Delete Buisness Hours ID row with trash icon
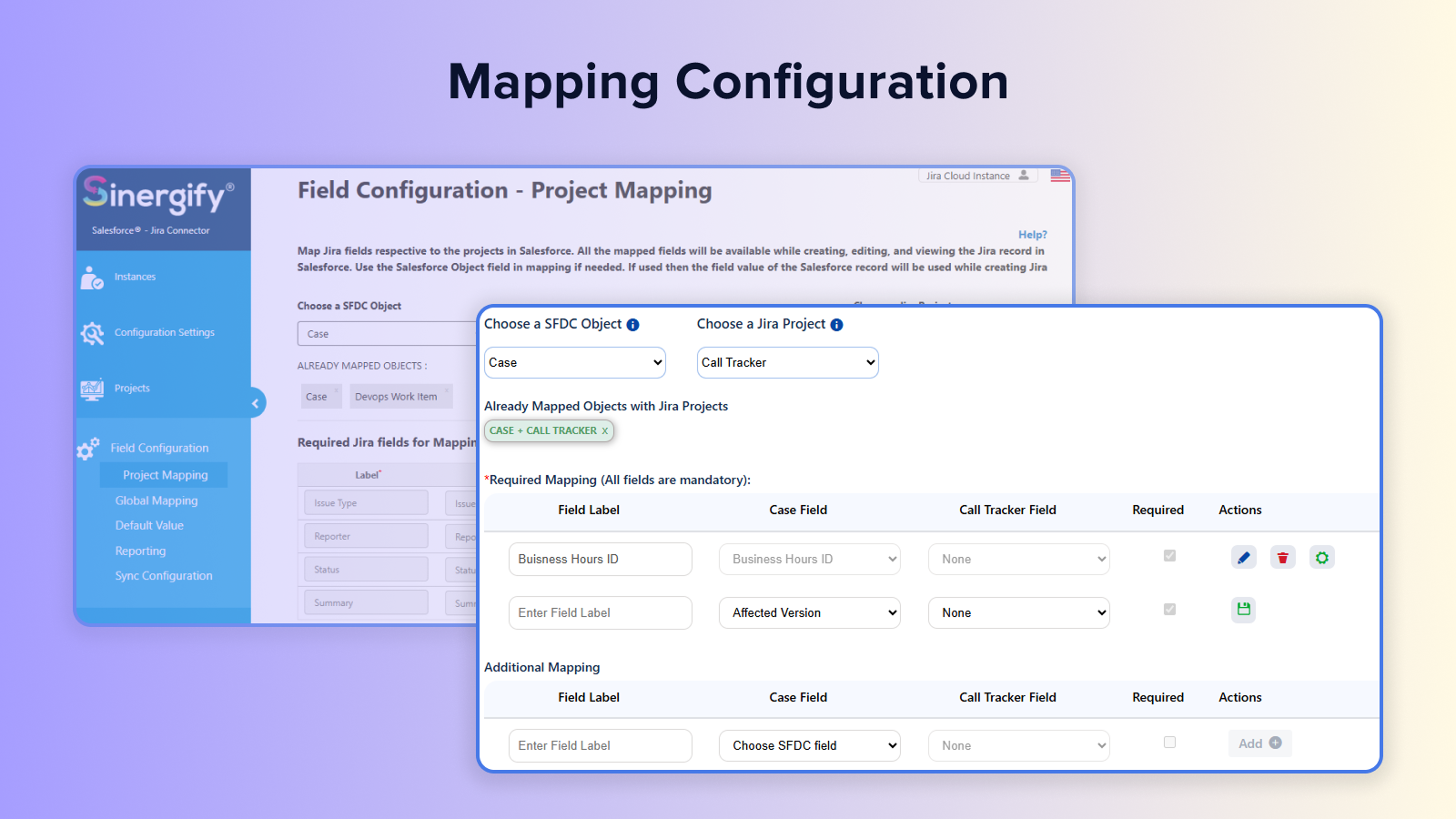Viewport: 1456px width, 819px height. coord(1283,558)
